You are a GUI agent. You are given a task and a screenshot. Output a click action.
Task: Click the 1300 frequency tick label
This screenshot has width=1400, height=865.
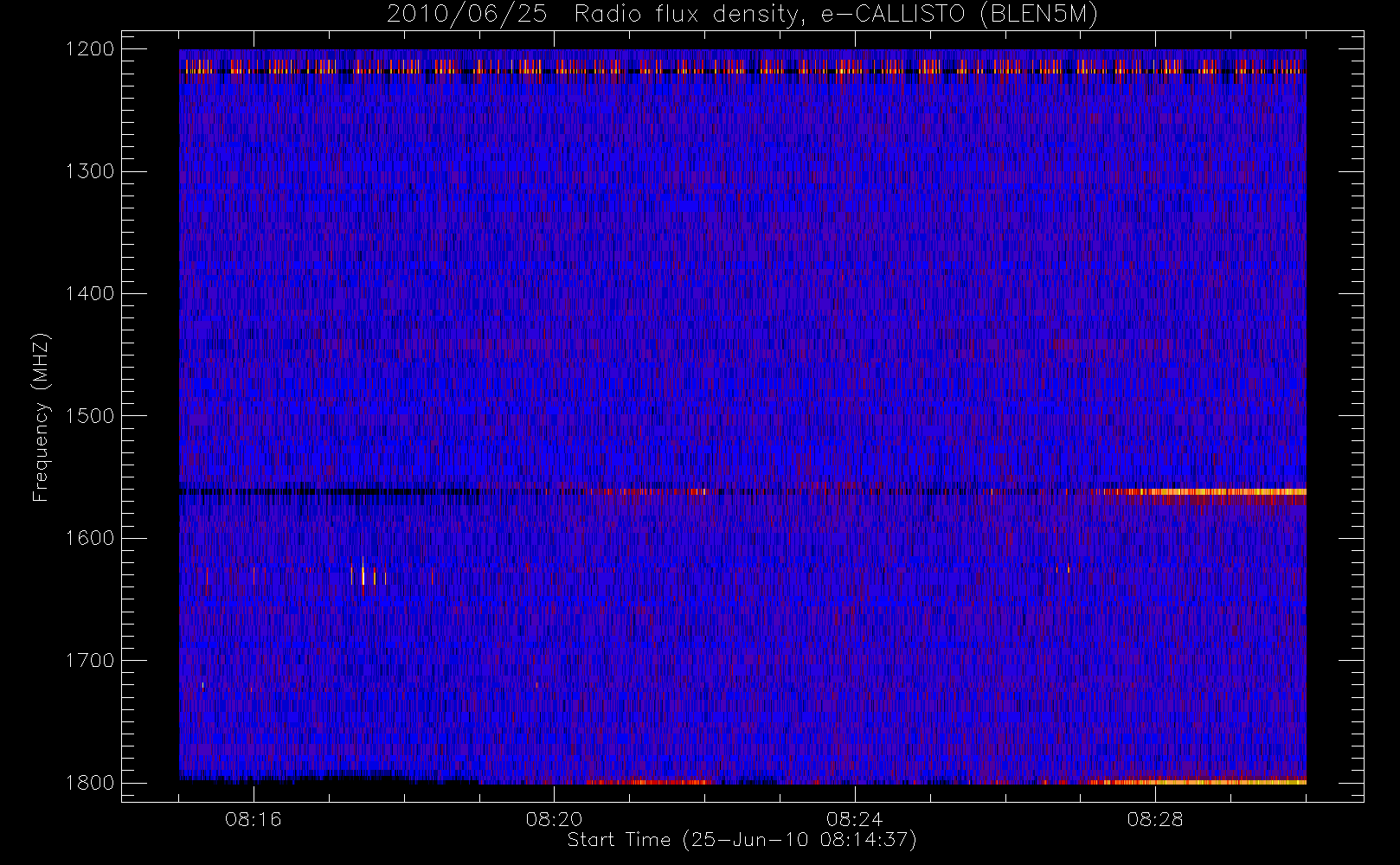point(90,171)
